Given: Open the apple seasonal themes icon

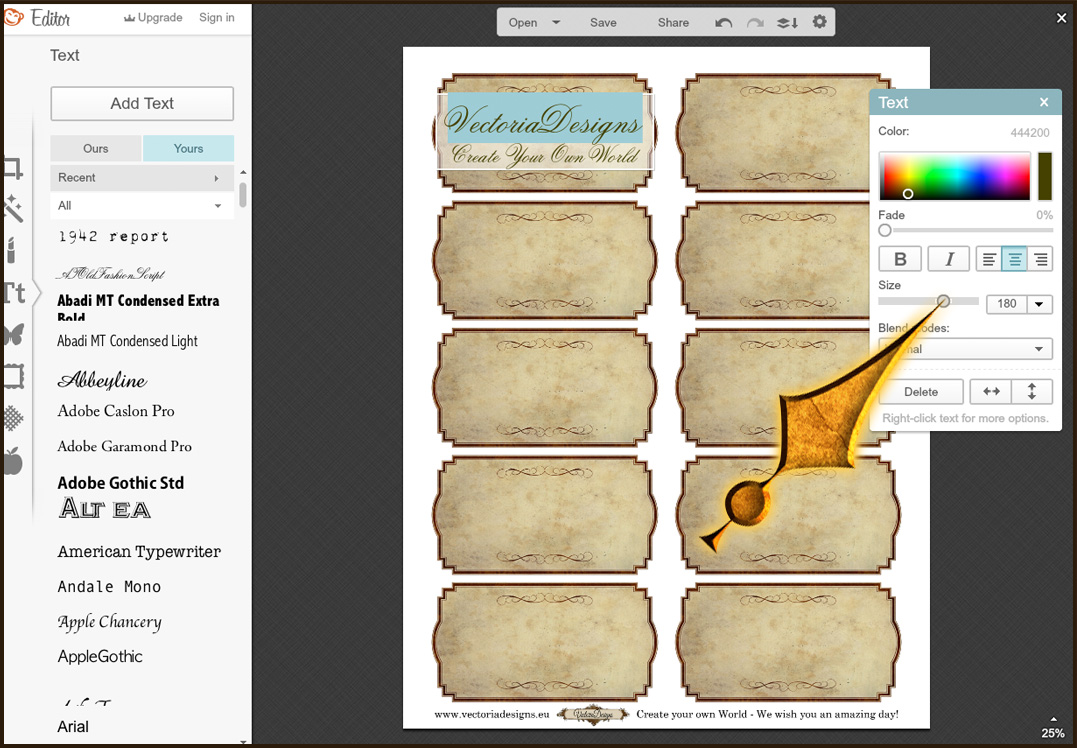Looking at the screenshot, I should 13,460.
